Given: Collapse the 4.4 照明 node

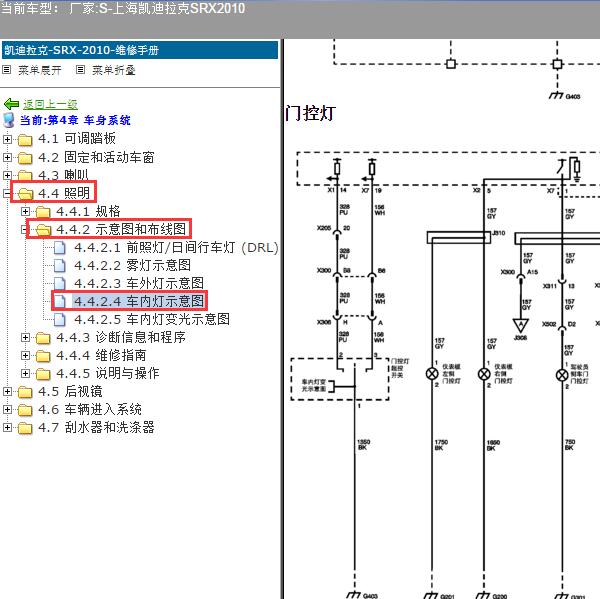Looking at the screenshot, I should [7, 193].
